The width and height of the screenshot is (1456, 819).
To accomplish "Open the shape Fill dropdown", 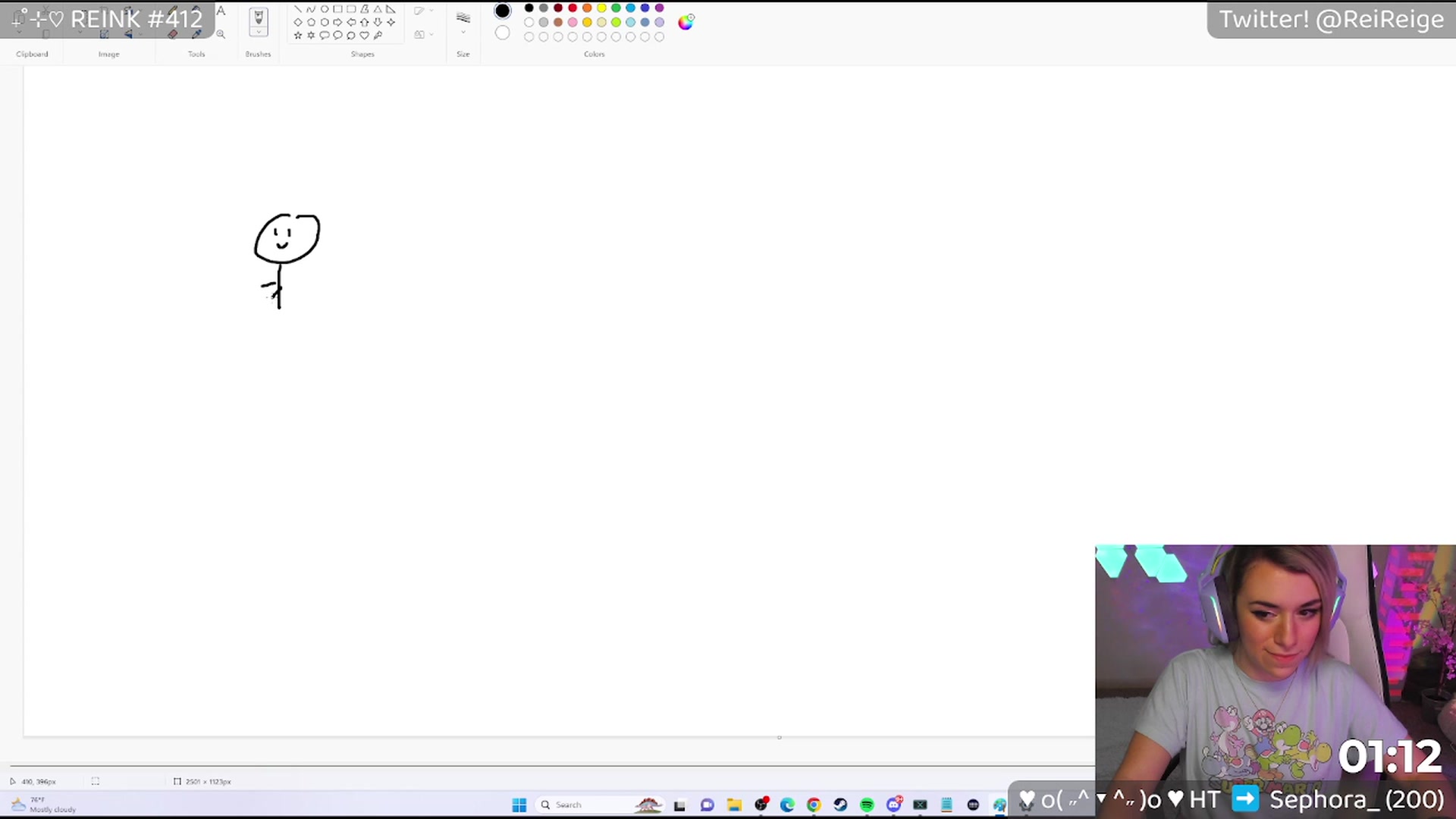I will click(424, 35).
